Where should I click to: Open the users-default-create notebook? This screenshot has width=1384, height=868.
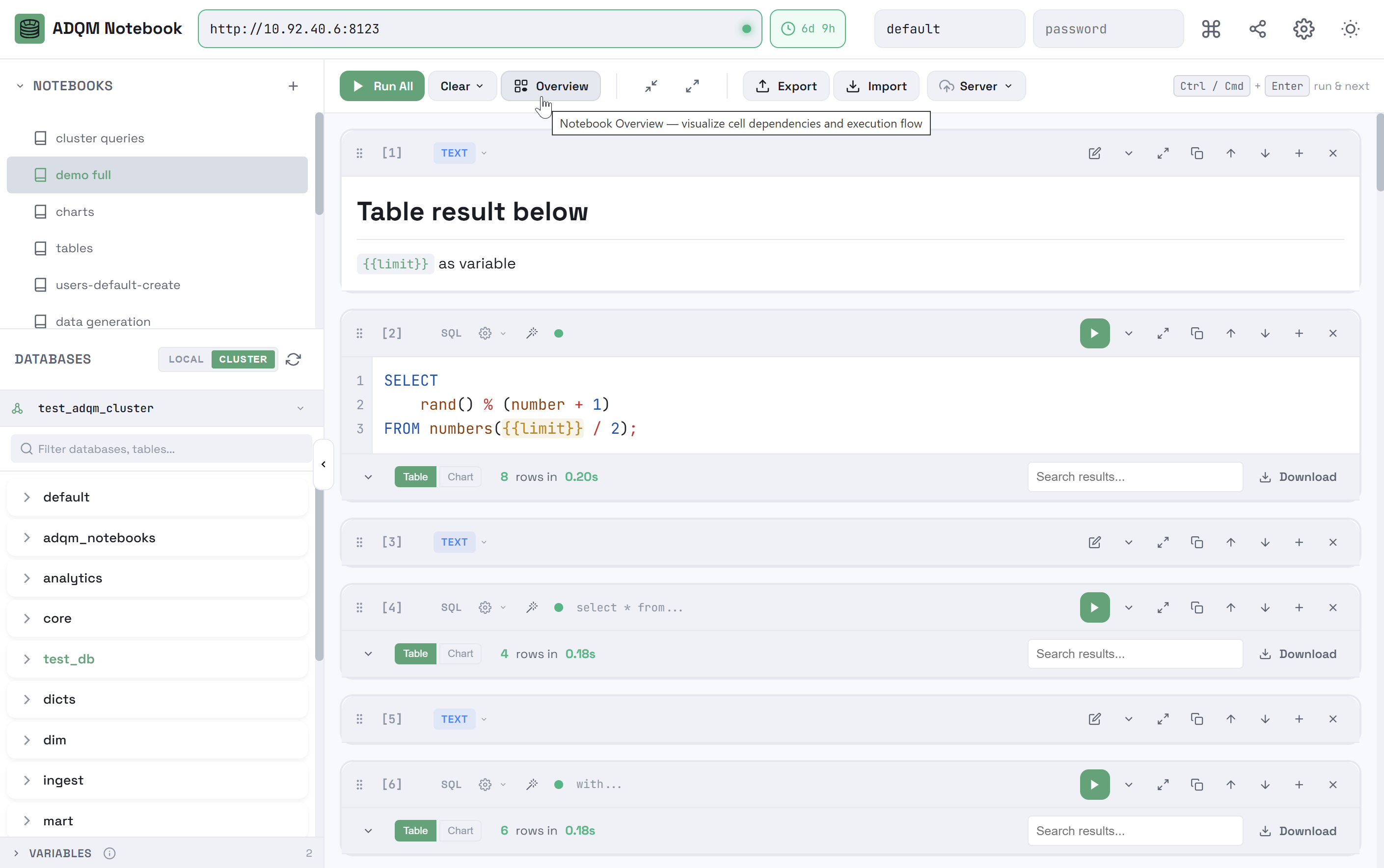tap(158, 285)
